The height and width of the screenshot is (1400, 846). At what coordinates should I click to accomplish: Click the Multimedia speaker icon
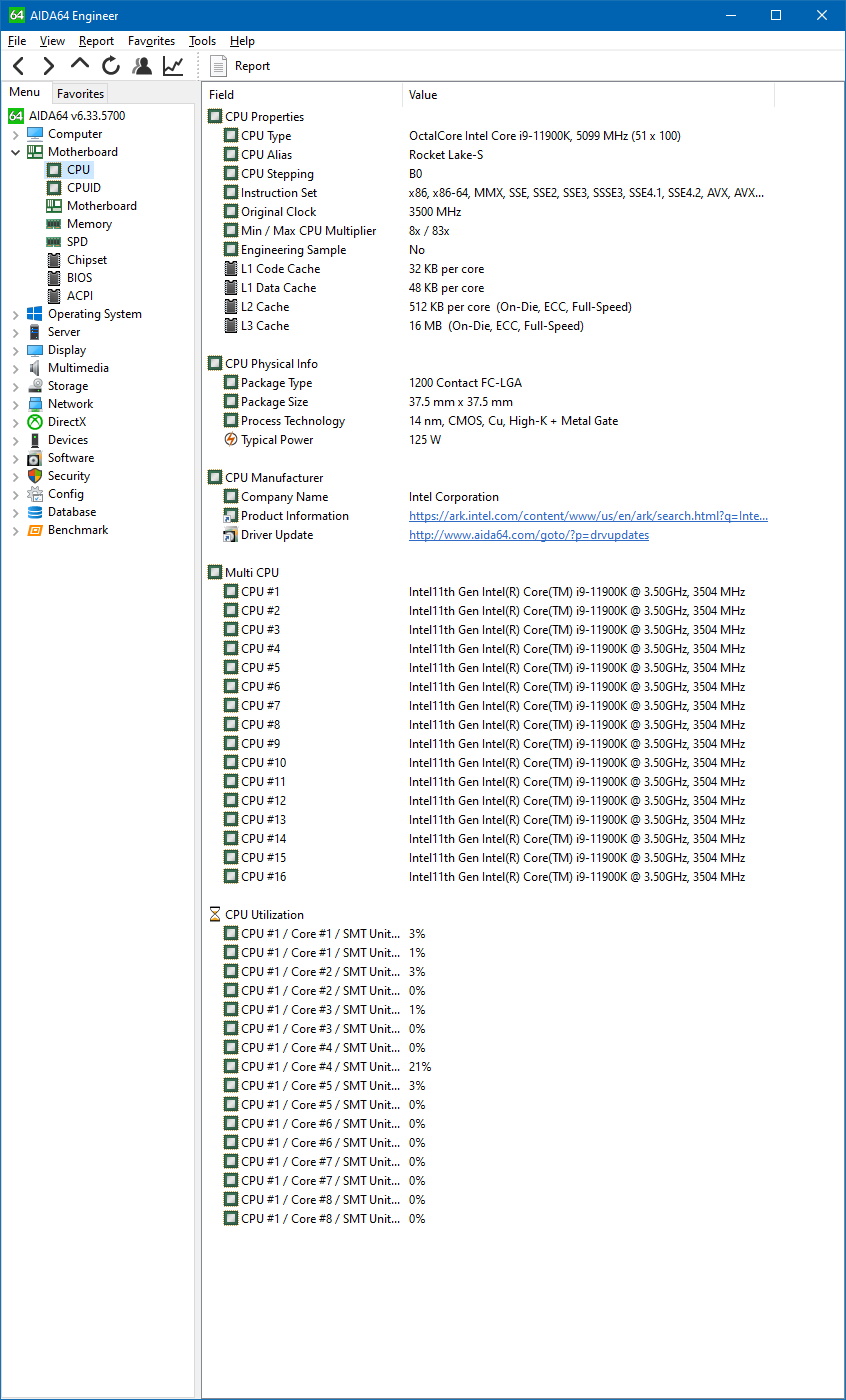35,368
